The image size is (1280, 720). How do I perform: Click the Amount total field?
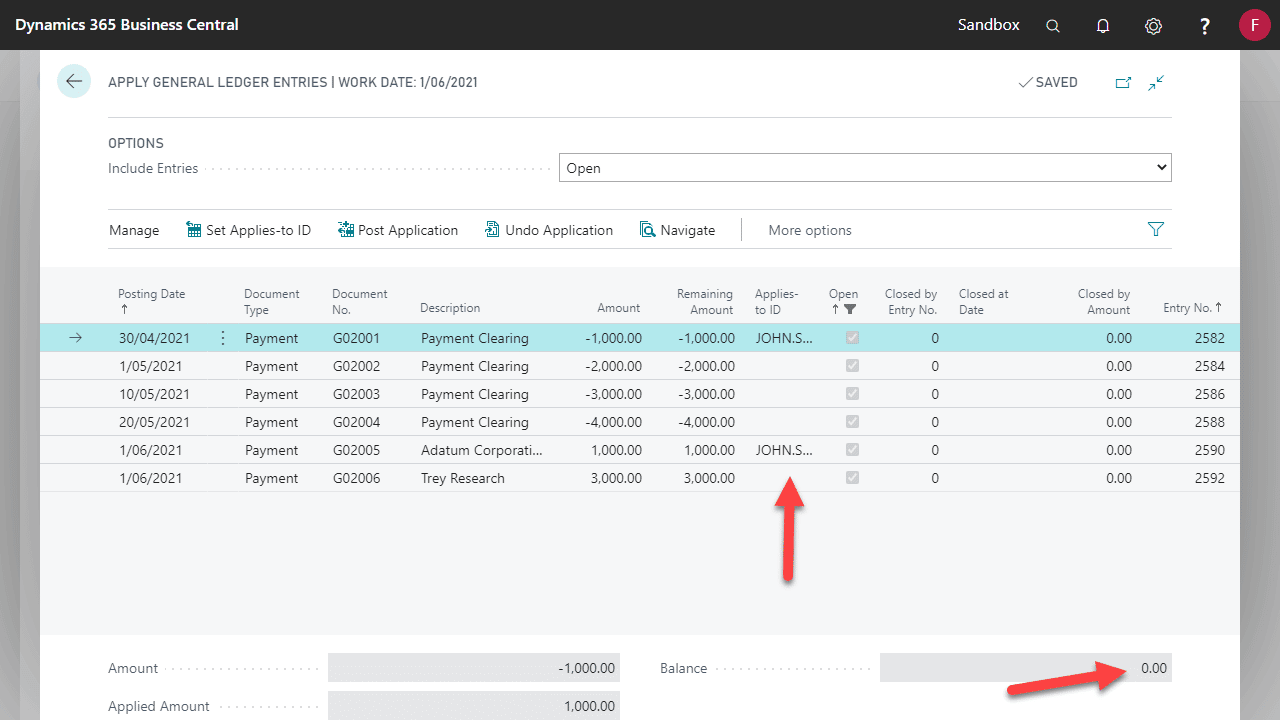click(x=474, y=668)
